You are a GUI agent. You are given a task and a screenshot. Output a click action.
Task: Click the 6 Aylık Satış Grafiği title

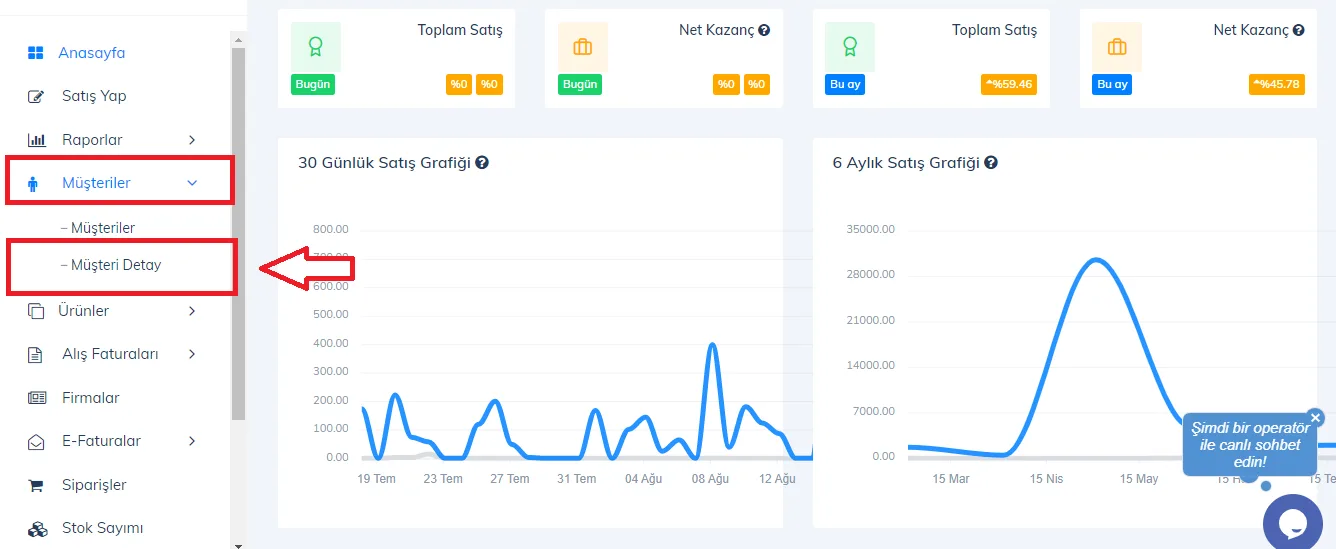[906, 162]
